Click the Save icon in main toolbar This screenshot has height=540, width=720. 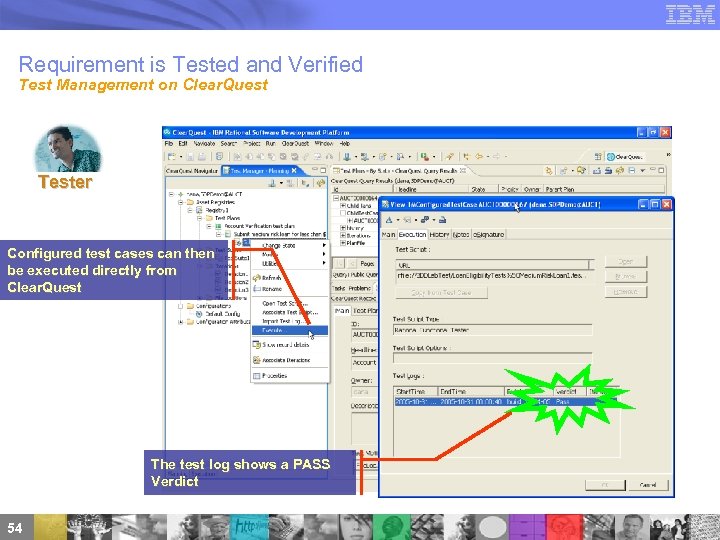click(x=191, y=157)
